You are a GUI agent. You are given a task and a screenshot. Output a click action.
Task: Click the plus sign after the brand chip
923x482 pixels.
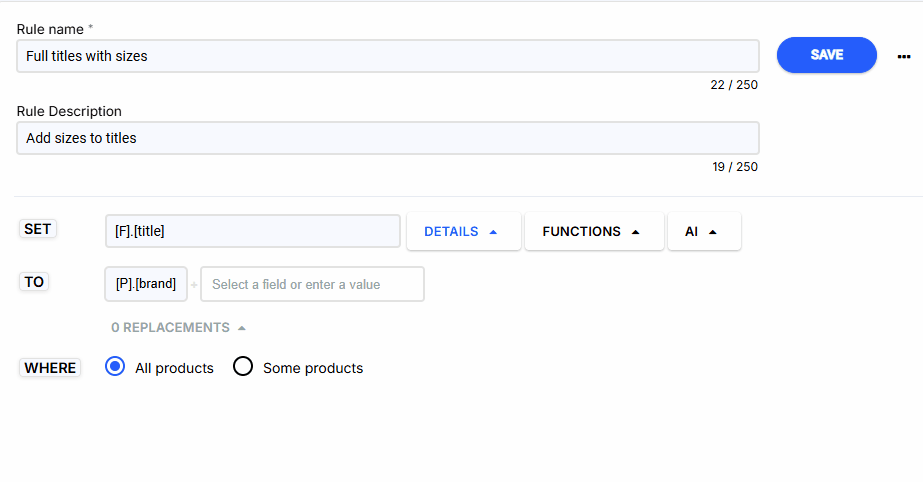194,285
